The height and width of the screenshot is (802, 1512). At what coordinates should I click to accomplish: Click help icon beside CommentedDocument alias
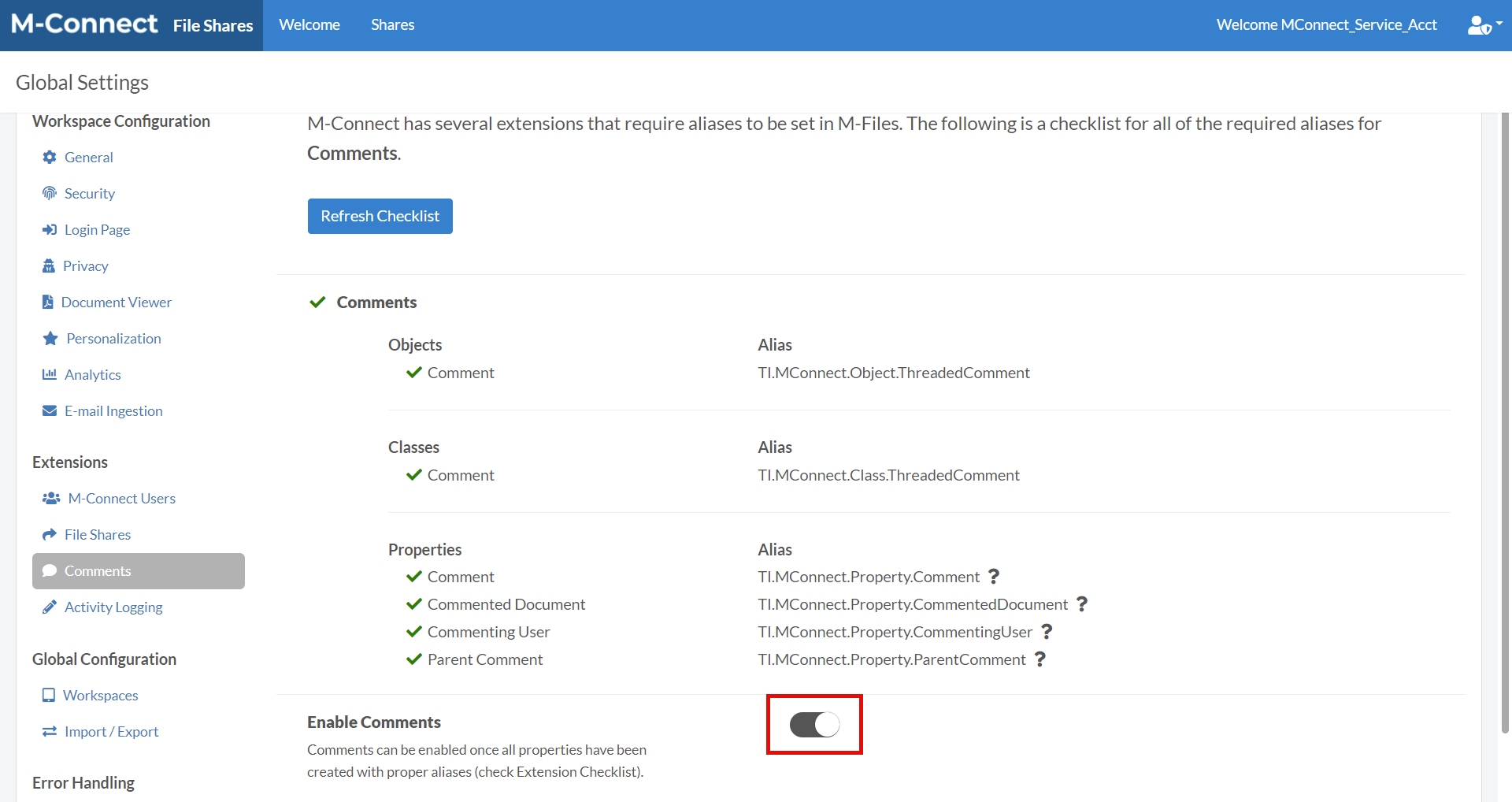(1082, 604)
